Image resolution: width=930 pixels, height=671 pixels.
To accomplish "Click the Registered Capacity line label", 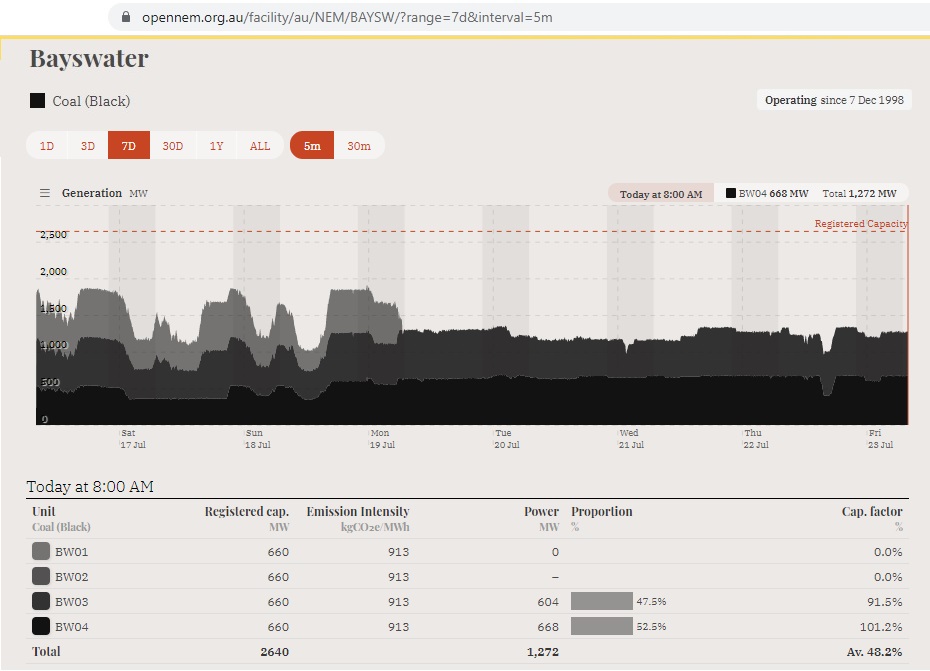I will point(861,224).
